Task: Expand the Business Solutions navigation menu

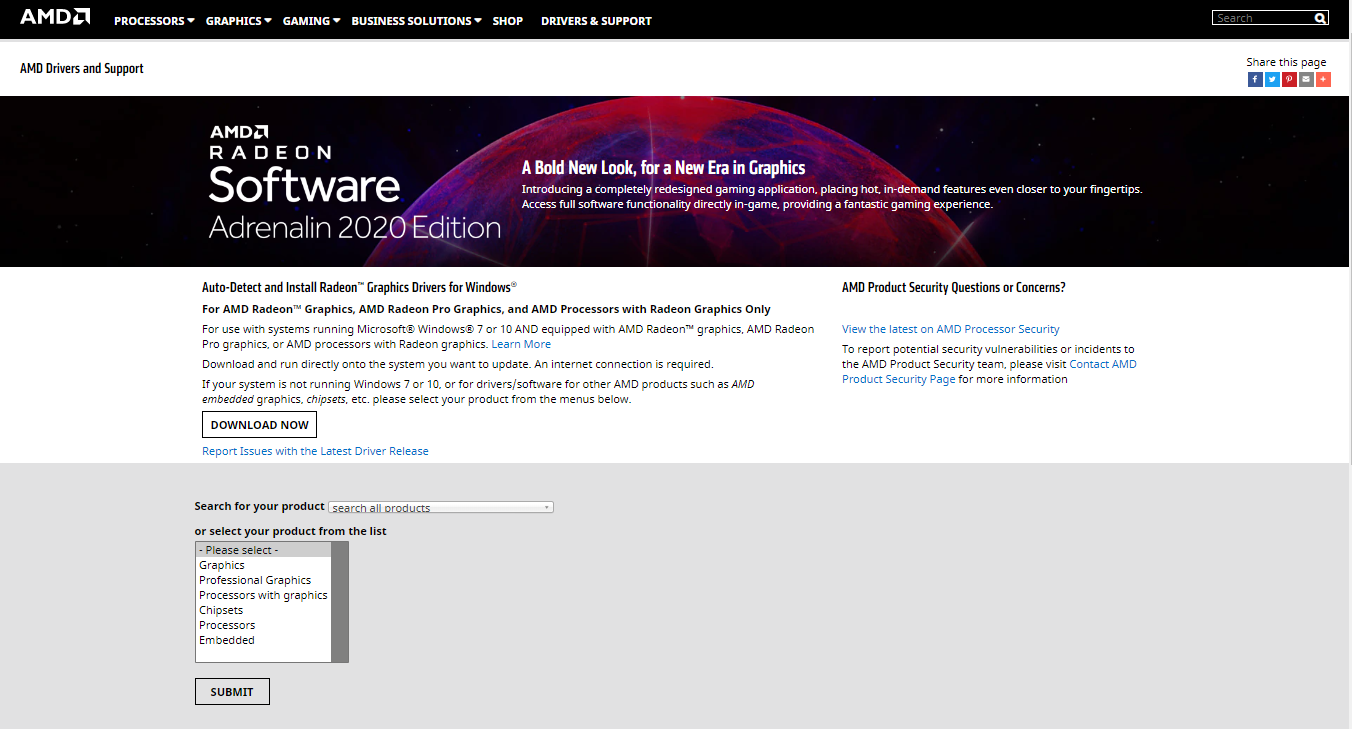Action: pos(416,21)
